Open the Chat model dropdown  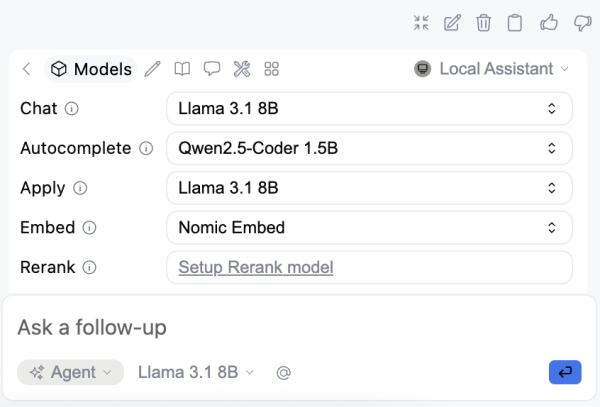(x=369, y=108)
